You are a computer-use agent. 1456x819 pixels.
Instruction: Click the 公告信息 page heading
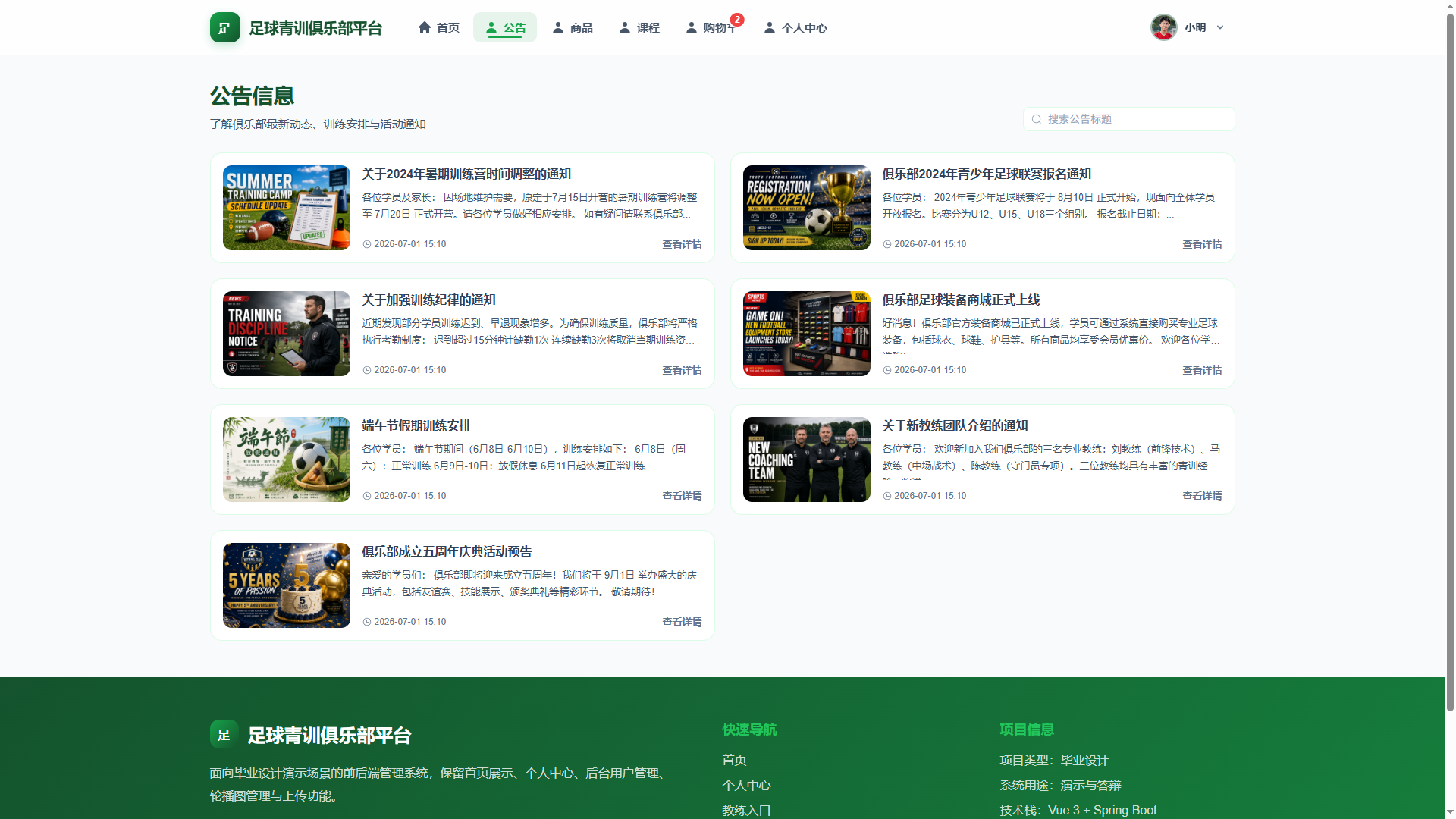pos(252,96)
